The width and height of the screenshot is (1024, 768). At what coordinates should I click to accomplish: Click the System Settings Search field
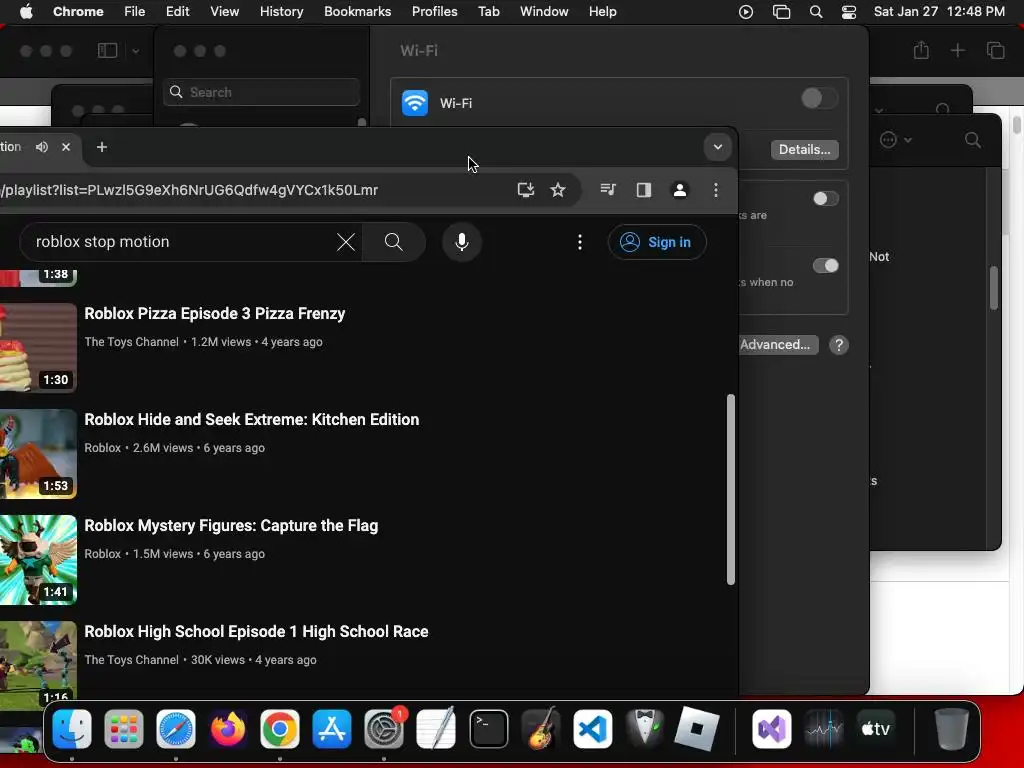pos(261,92)
